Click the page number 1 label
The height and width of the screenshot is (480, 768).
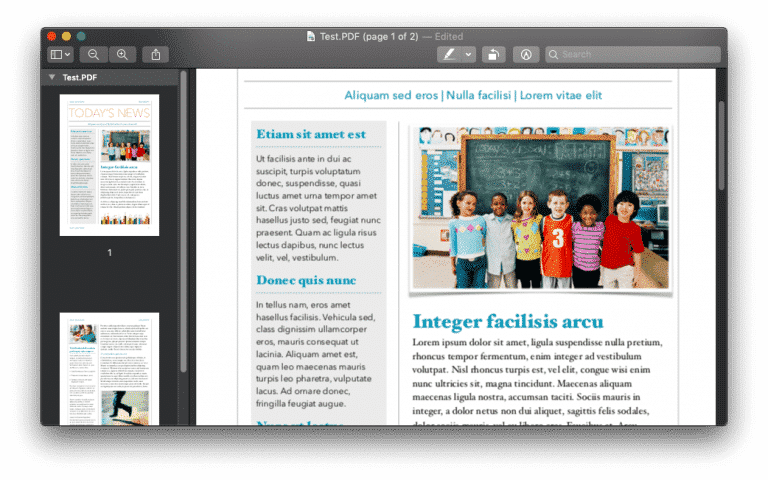coord(110,253)
